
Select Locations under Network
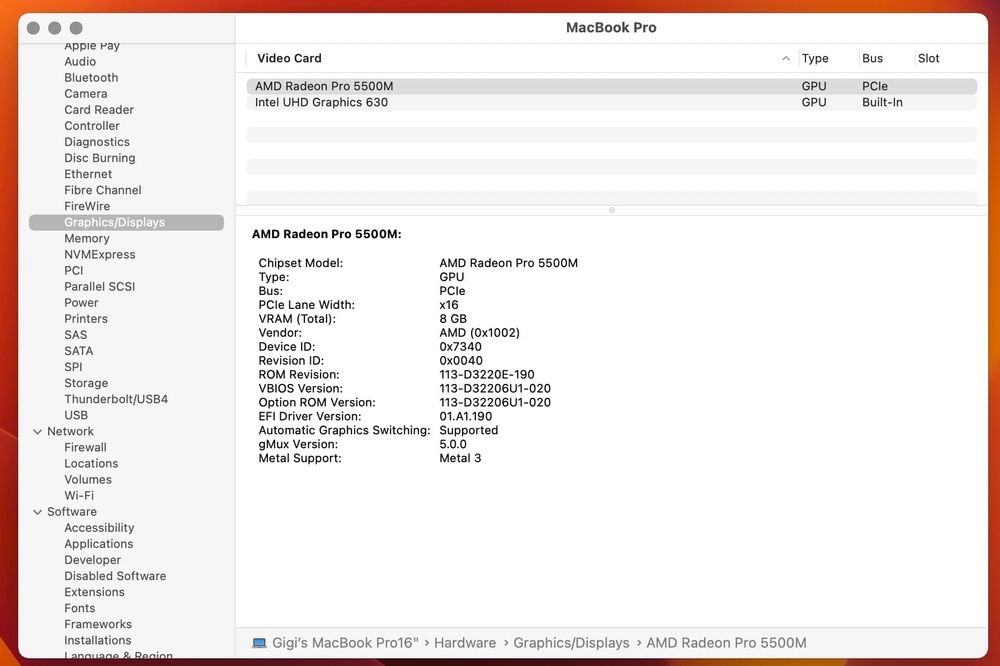(91, 464)
